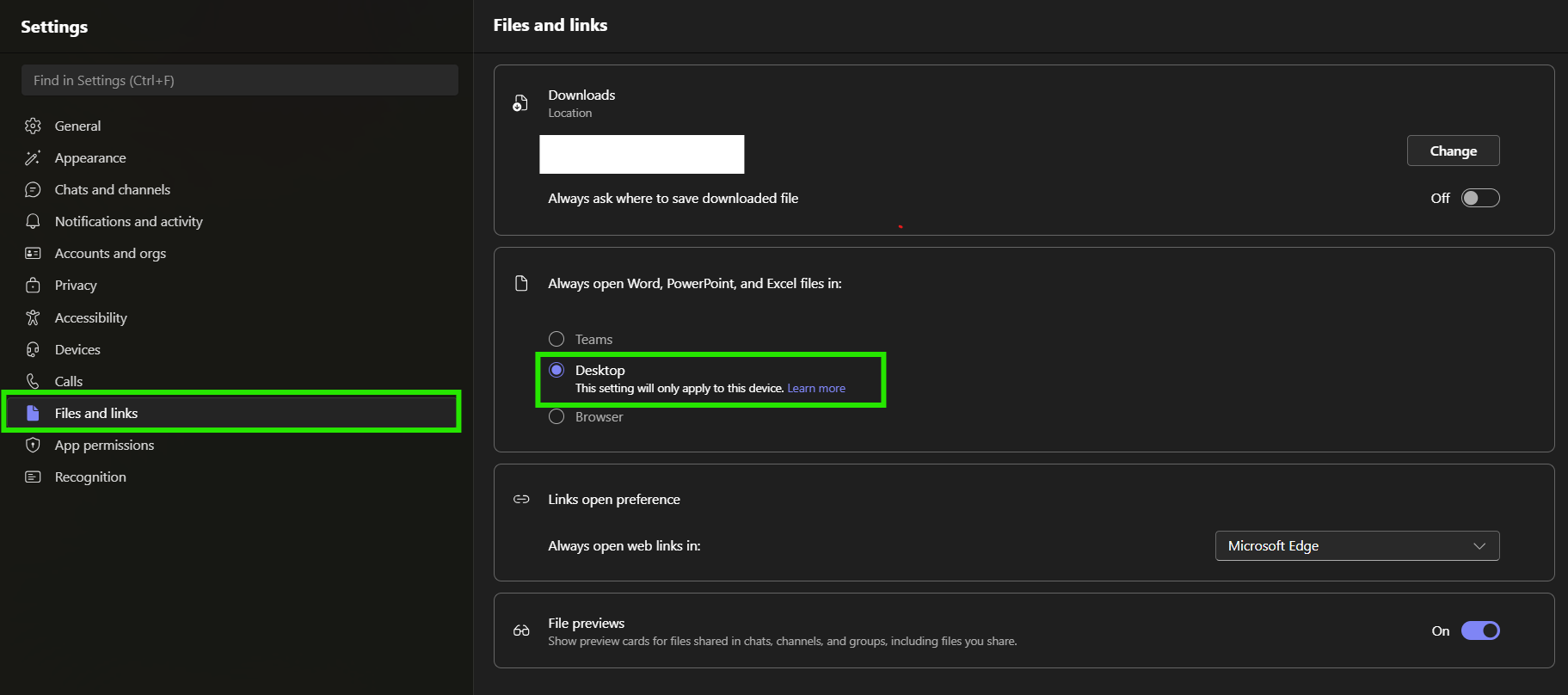Click the Privacy lock icon

point(33,285)
